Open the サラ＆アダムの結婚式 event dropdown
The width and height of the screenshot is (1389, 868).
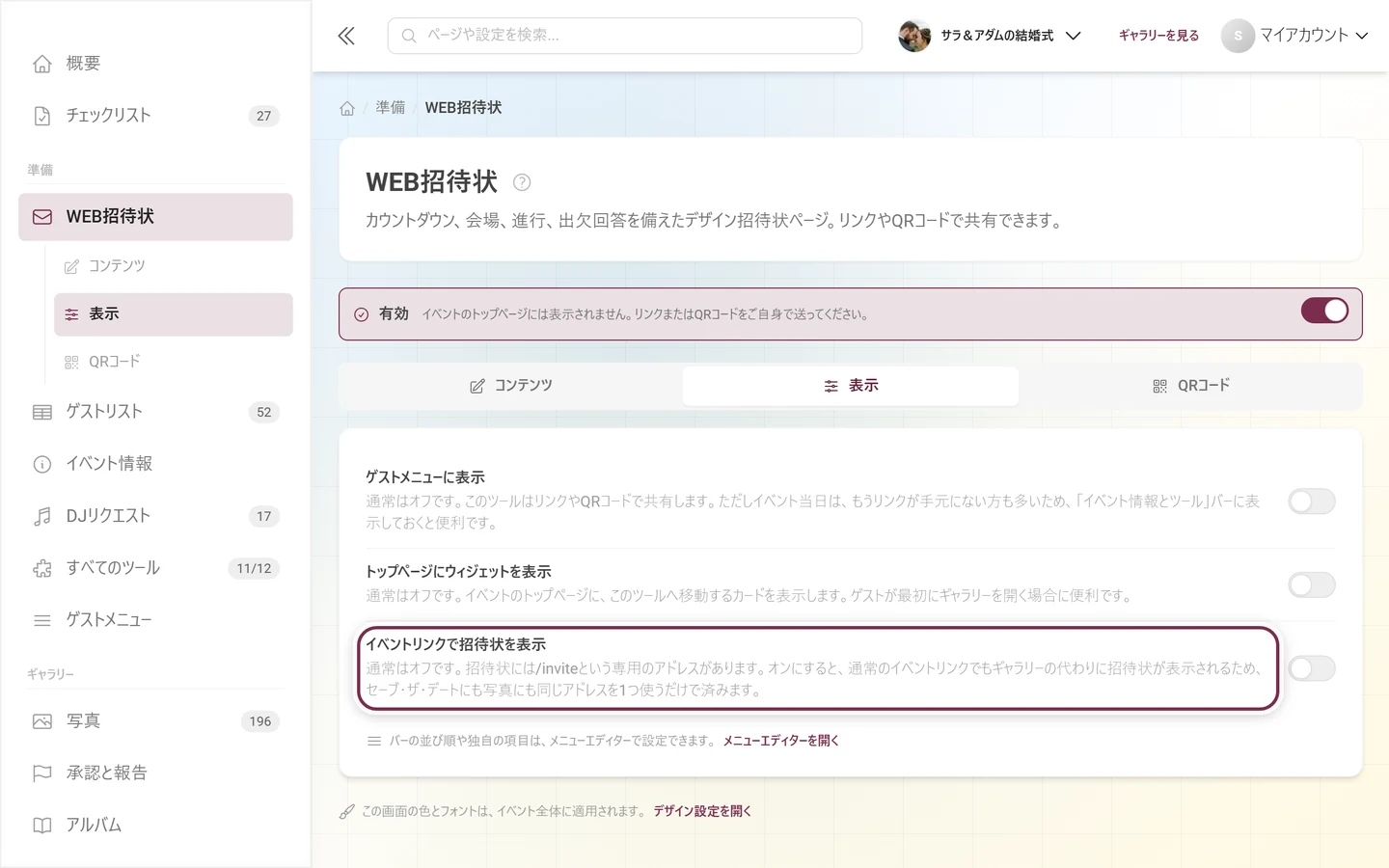tap(990, 36)
